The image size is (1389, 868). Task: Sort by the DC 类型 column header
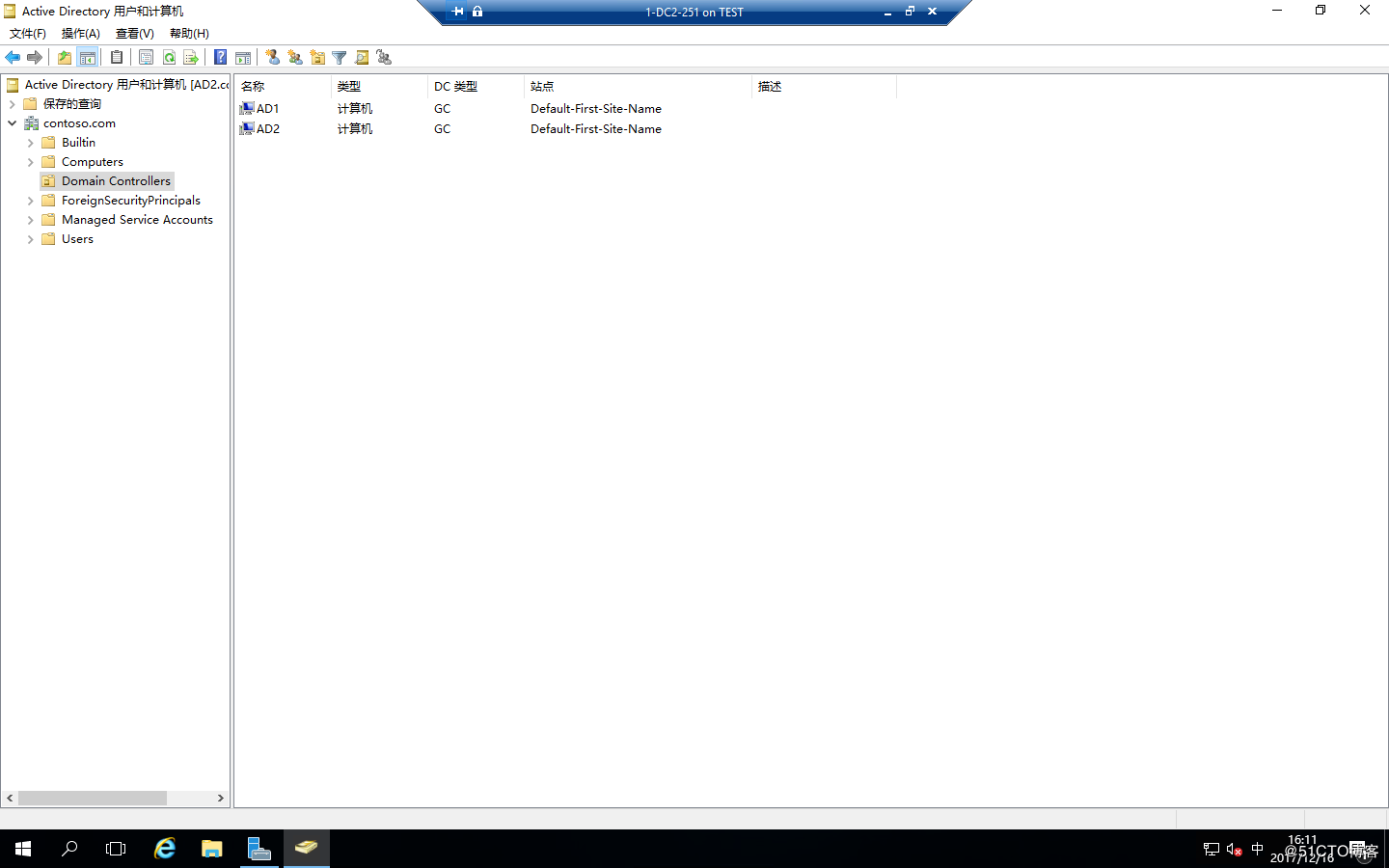click(476, 87)
